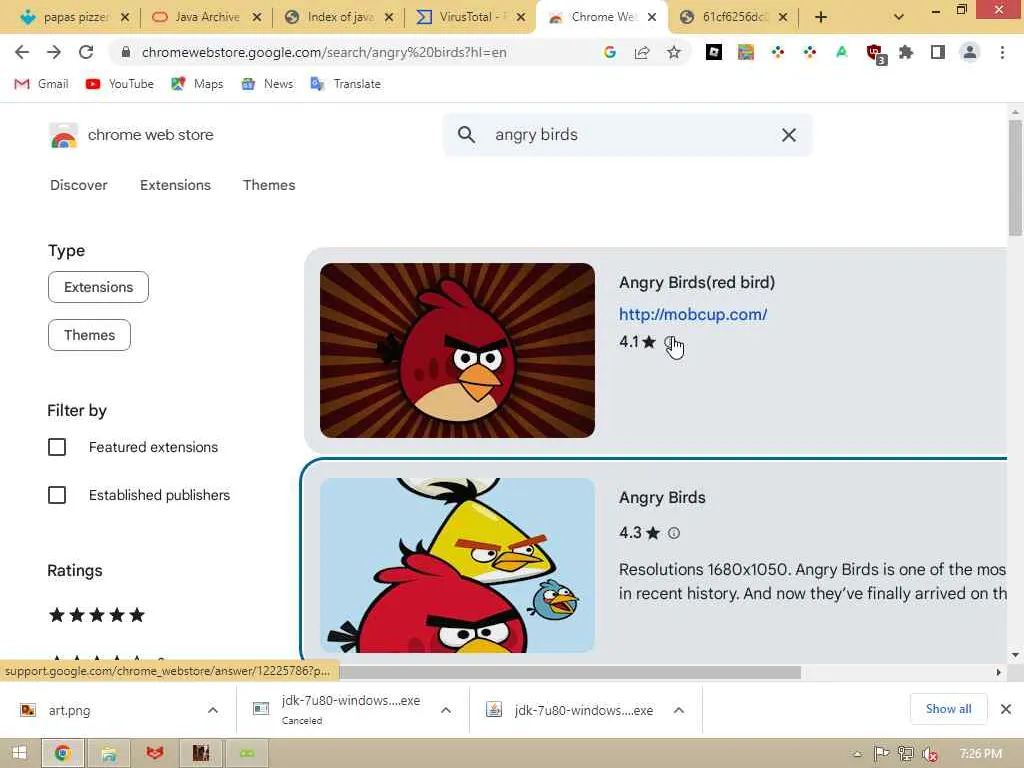Open the YouTube bookmark
The image size is (1024, 768).
120,84
